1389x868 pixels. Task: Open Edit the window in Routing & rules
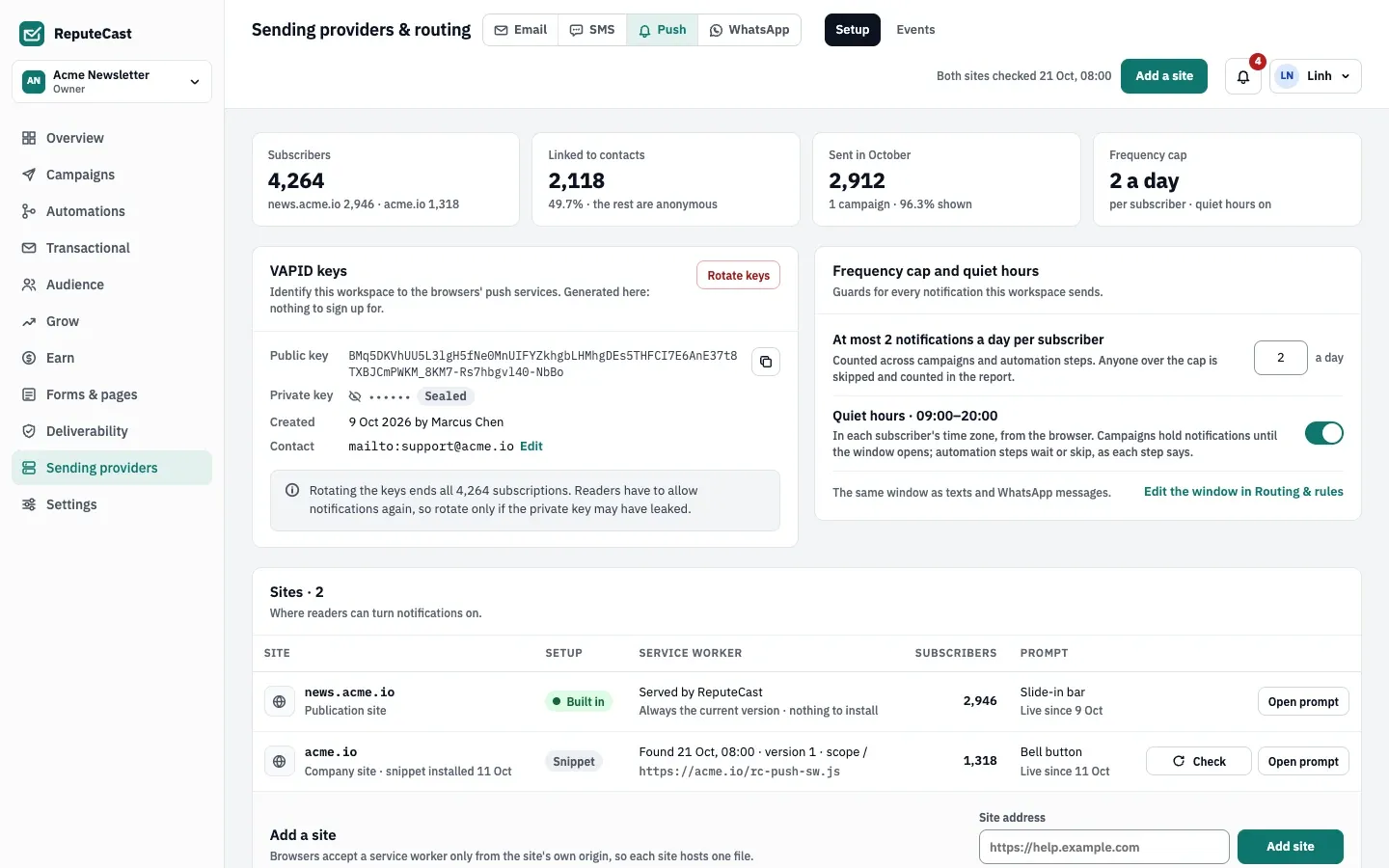coord(1243,492)
